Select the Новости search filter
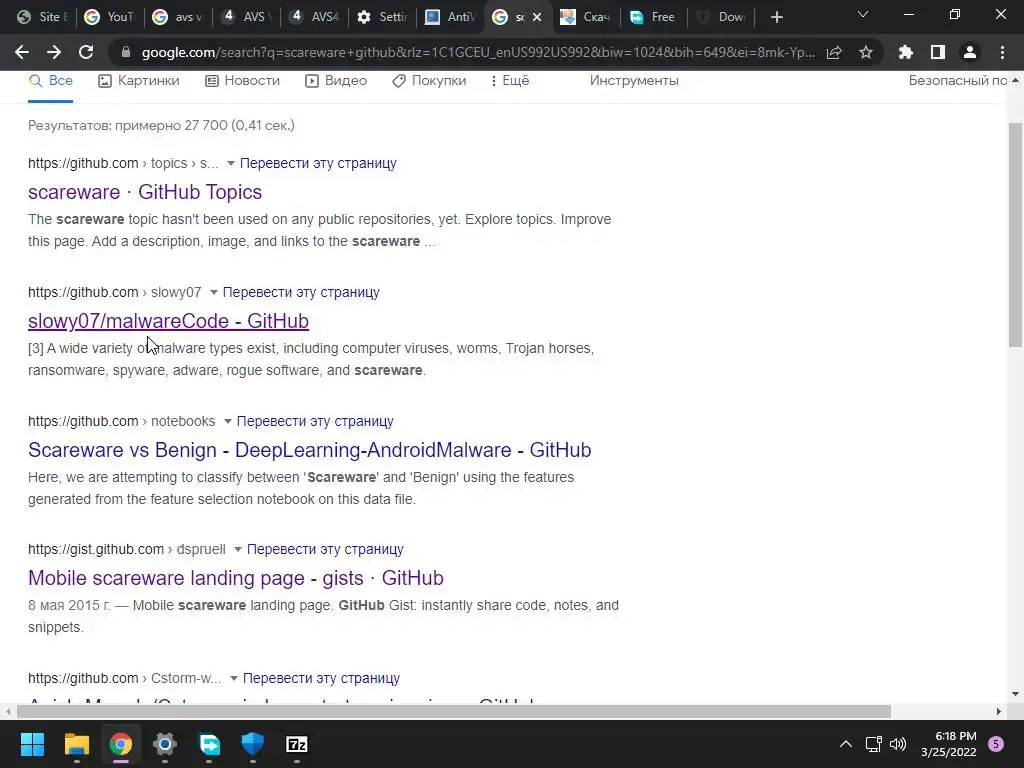 242,81
